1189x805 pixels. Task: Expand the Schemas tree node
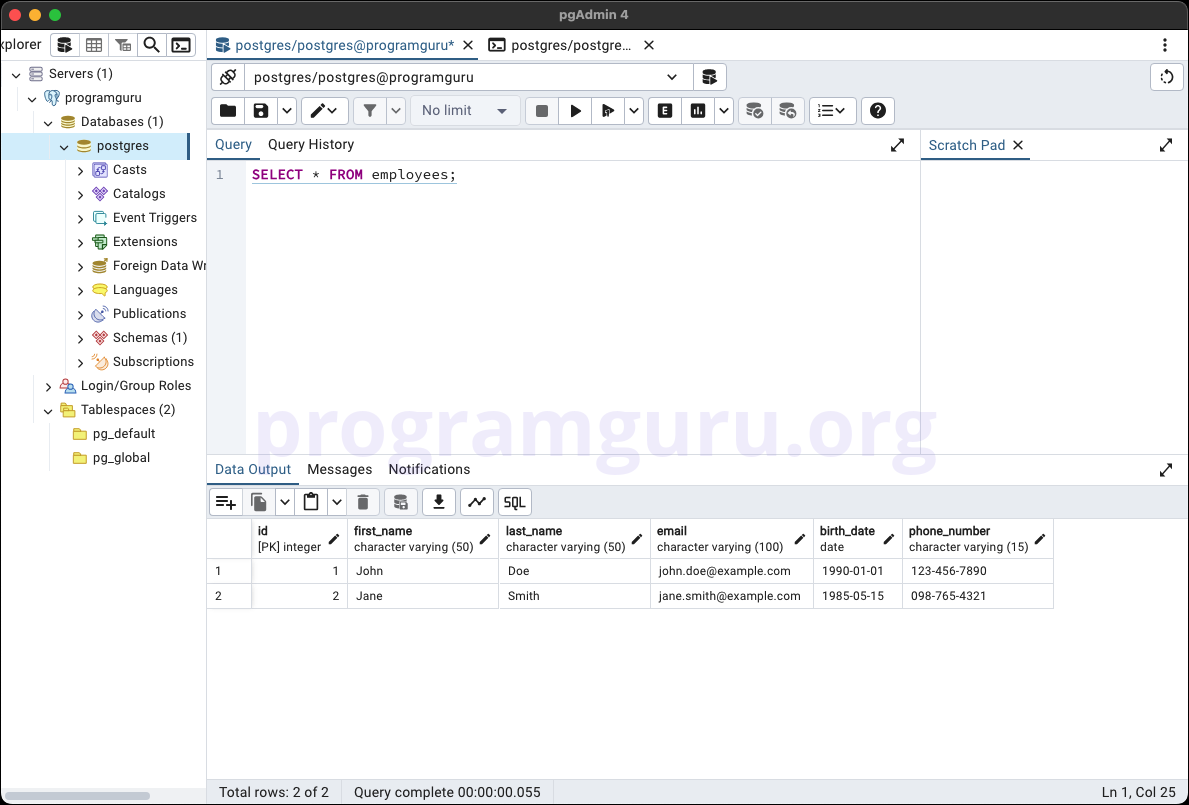[80, 337]
